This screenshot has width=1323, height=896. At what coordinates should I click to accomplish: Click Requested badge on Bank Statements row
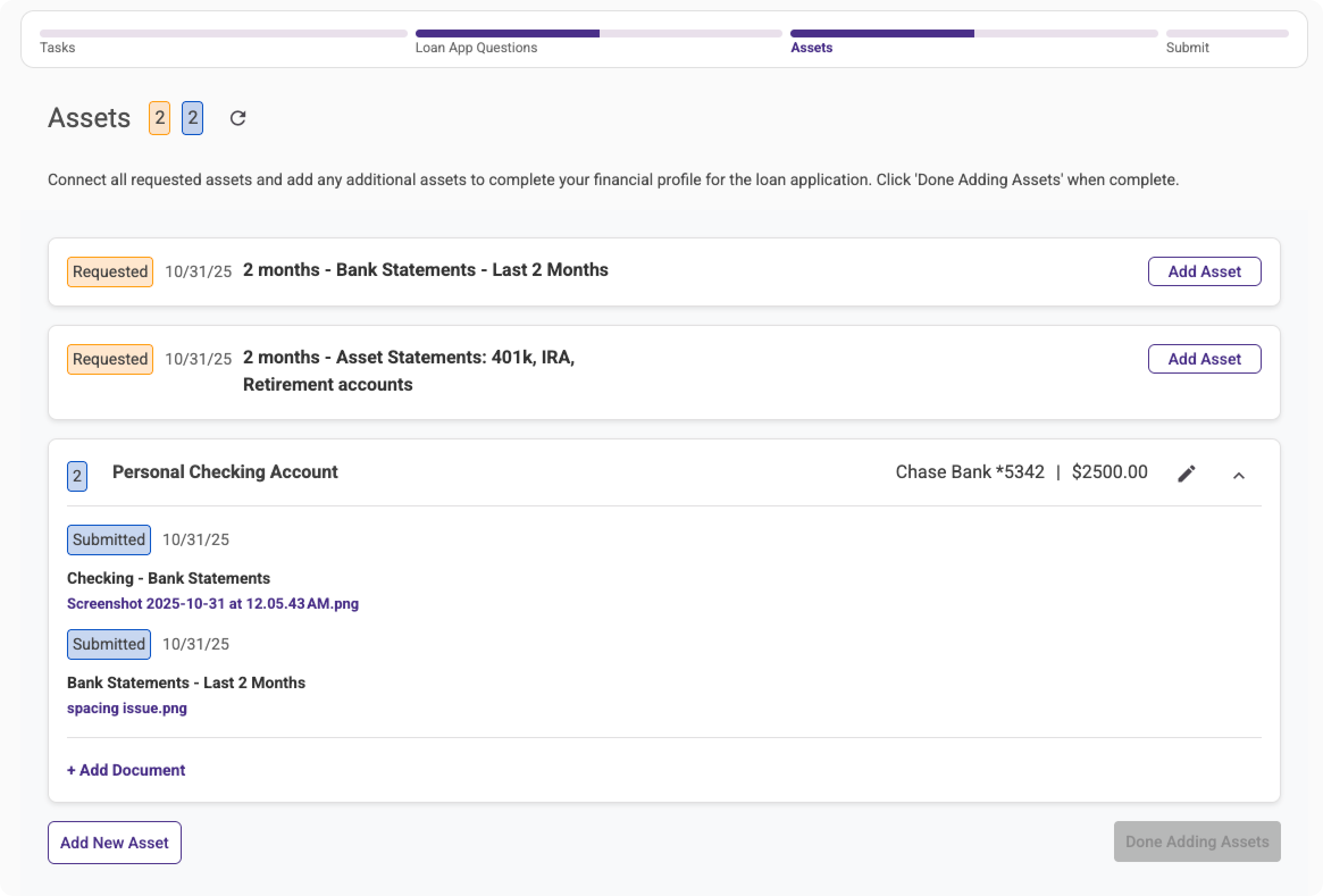[110, 271]
